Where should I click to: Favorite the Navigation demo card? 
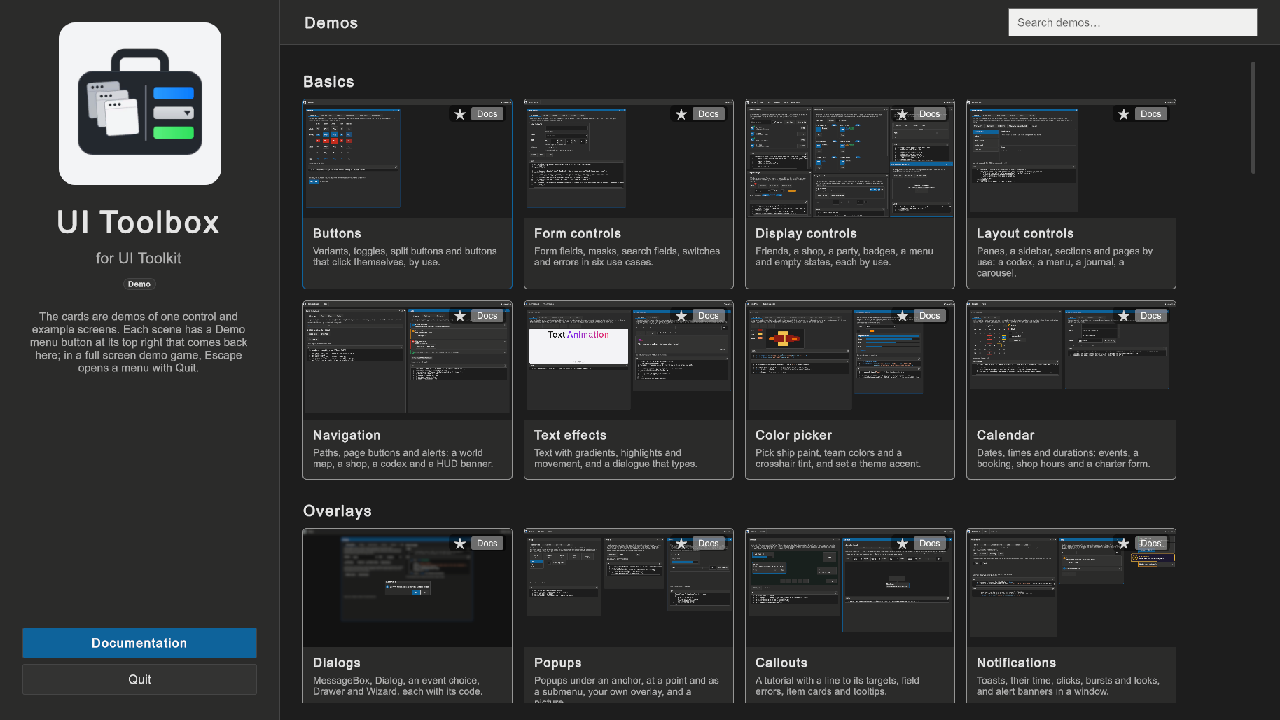[x=460, y=316]
